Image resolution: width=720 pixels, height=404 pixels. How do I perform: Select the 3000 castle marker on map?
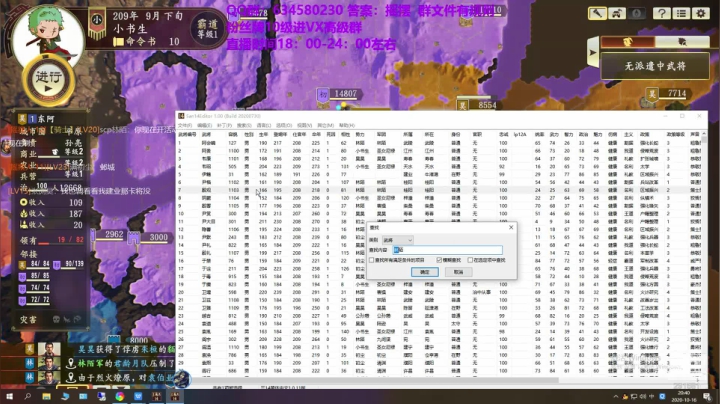[x=149, y=237]
